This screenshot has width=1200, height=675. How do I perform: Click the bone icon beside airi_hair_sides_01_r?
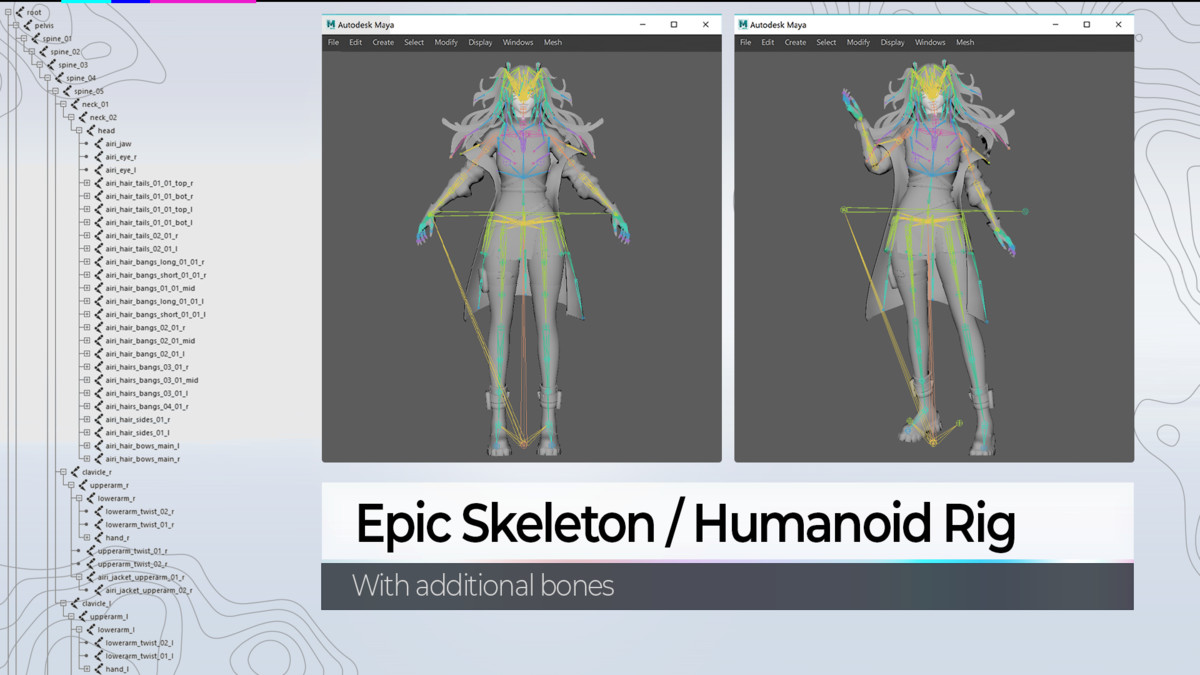pyautogui.click(x=98, y=420)
